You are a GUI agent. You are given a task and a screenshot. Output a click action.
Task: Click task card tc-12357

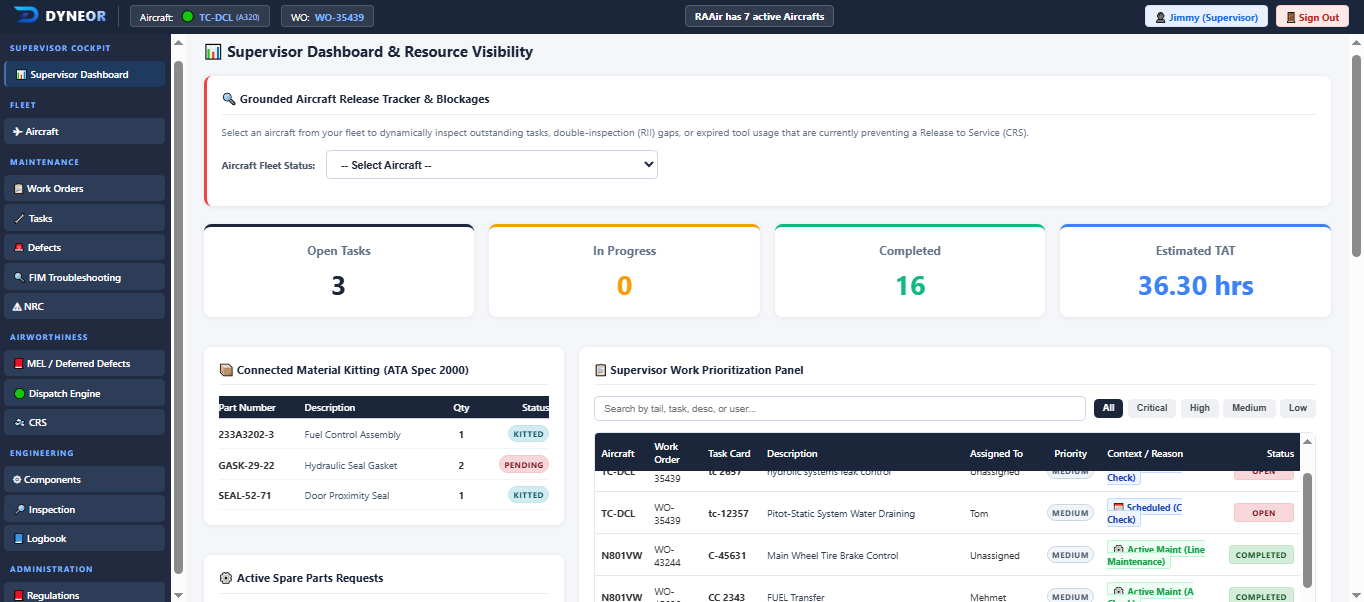(728, 514)
